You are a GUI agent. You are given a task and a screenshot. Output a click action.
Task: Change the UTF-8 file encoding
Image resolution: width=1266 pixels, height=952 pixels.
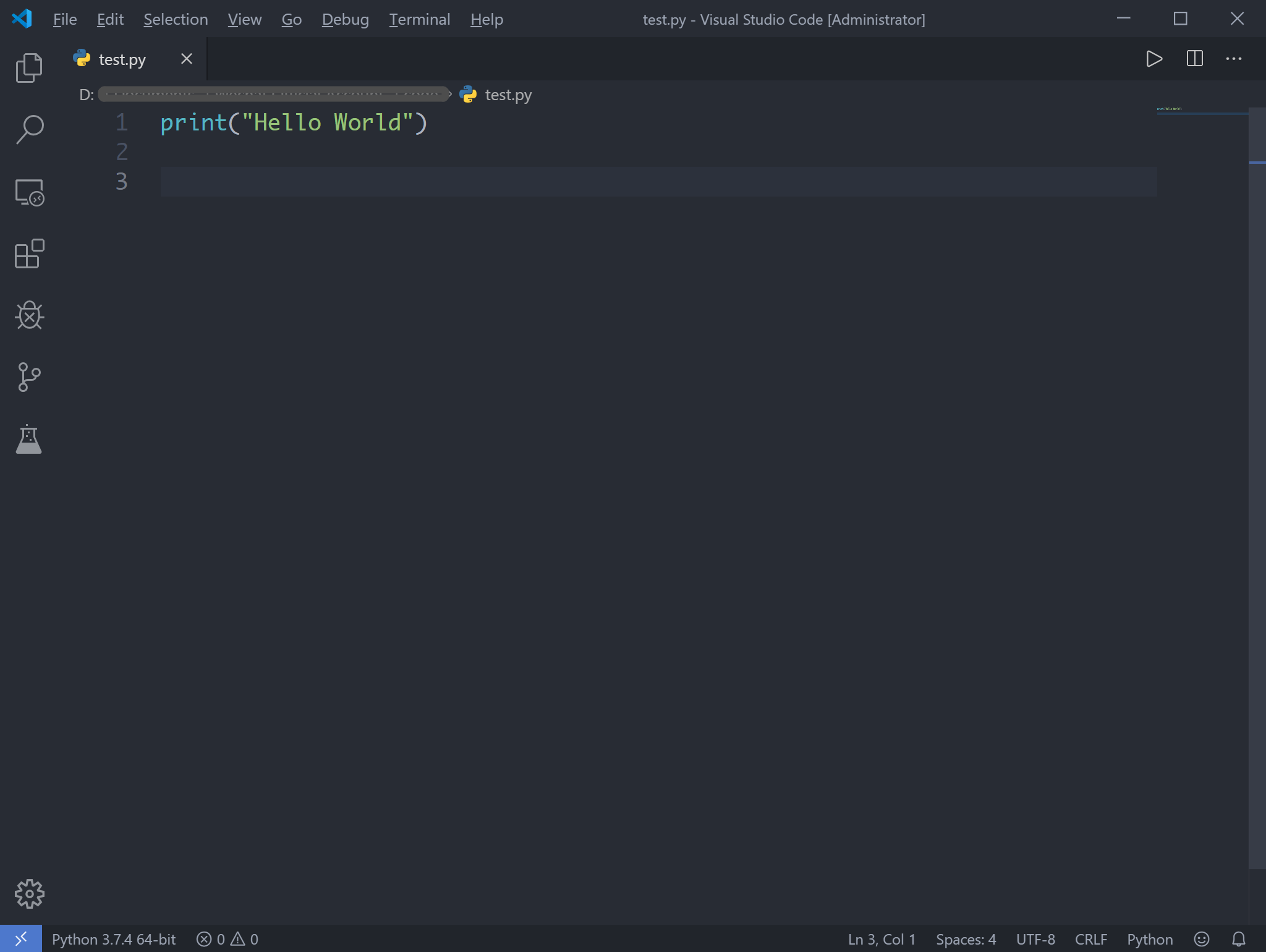pyautogui.click(x=1035, y=939)
